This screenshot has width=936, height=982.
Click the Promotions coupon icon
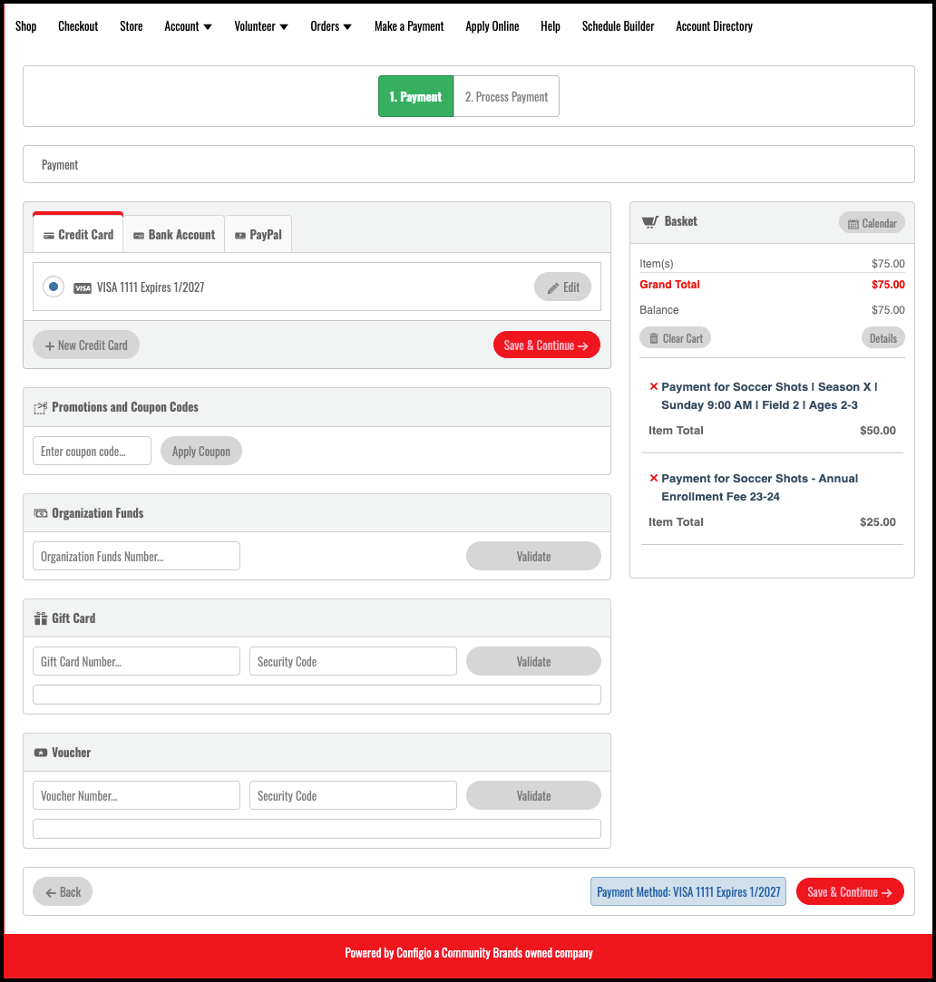pos(41,408)
